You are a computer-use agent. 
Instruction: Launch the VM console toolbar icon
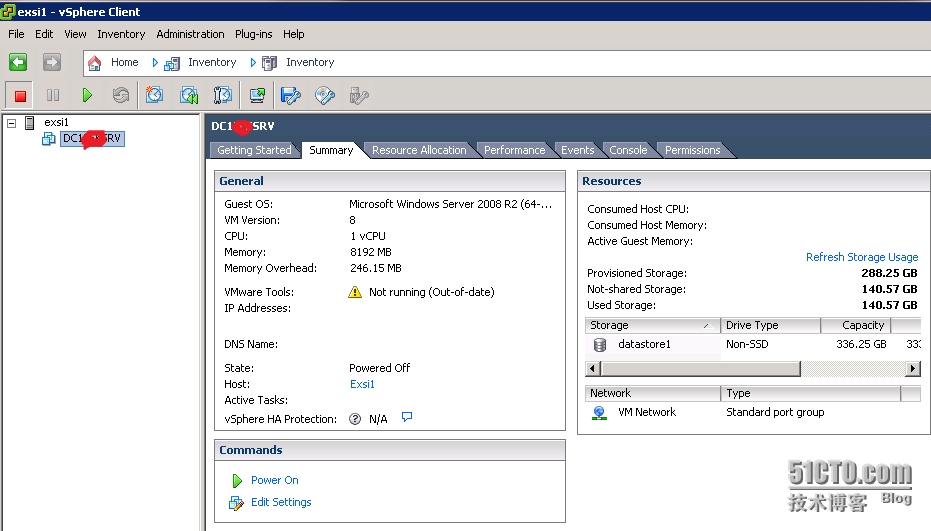tap(257, 95)
